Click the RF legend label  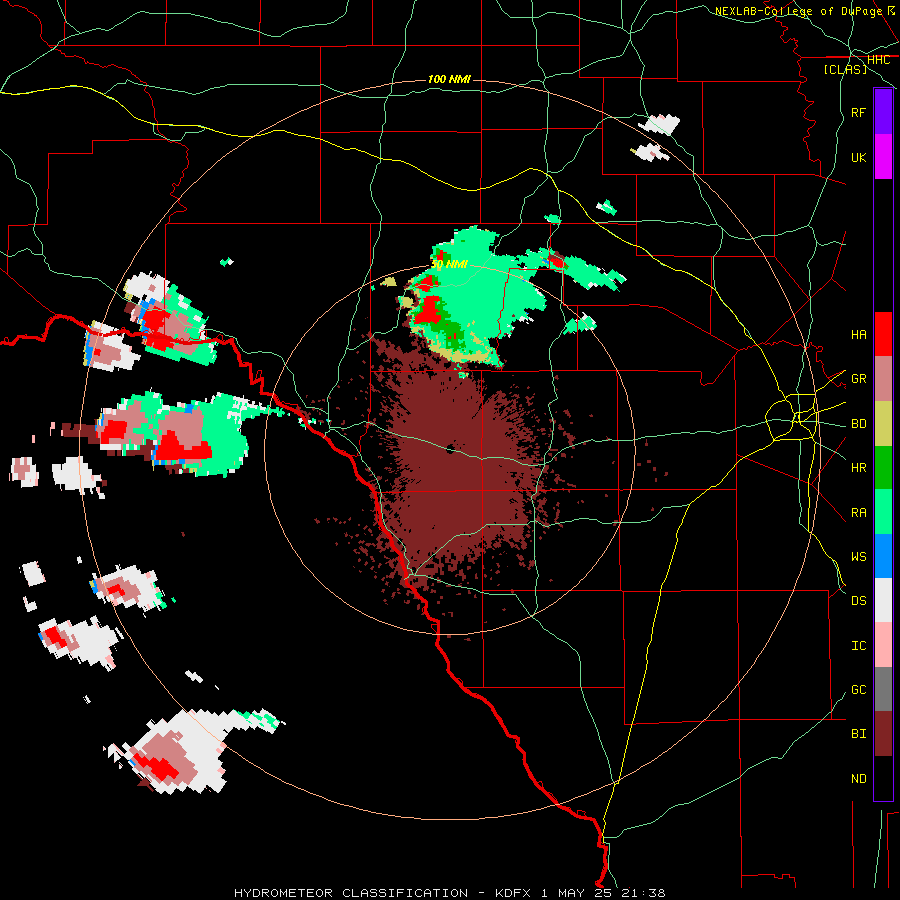[858, 113]
